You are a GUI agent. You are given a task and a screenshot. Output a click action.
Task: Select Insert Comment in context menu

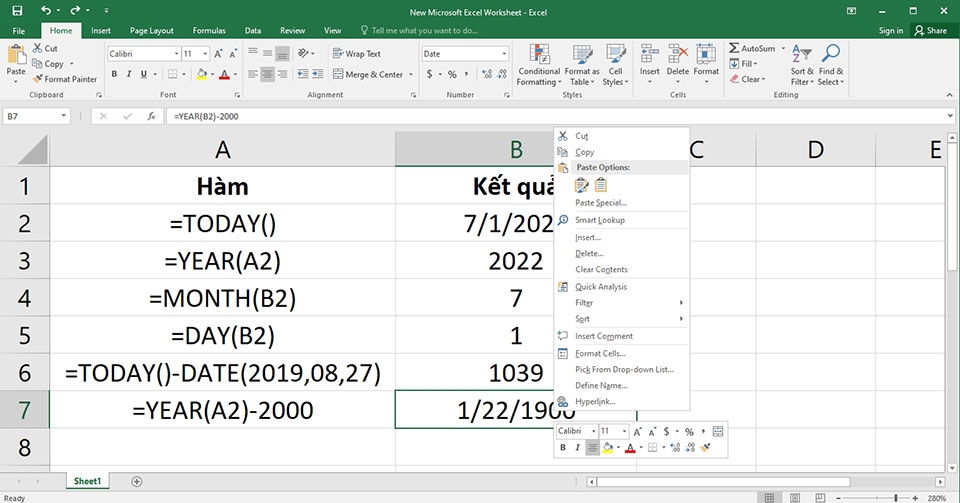[x=621, y=336]
